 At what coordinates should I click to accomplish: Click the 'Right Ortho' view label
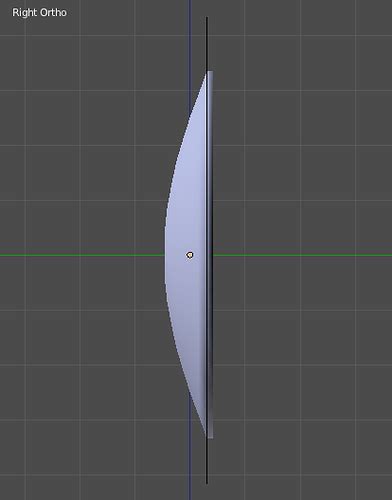[x=39, y=13]
